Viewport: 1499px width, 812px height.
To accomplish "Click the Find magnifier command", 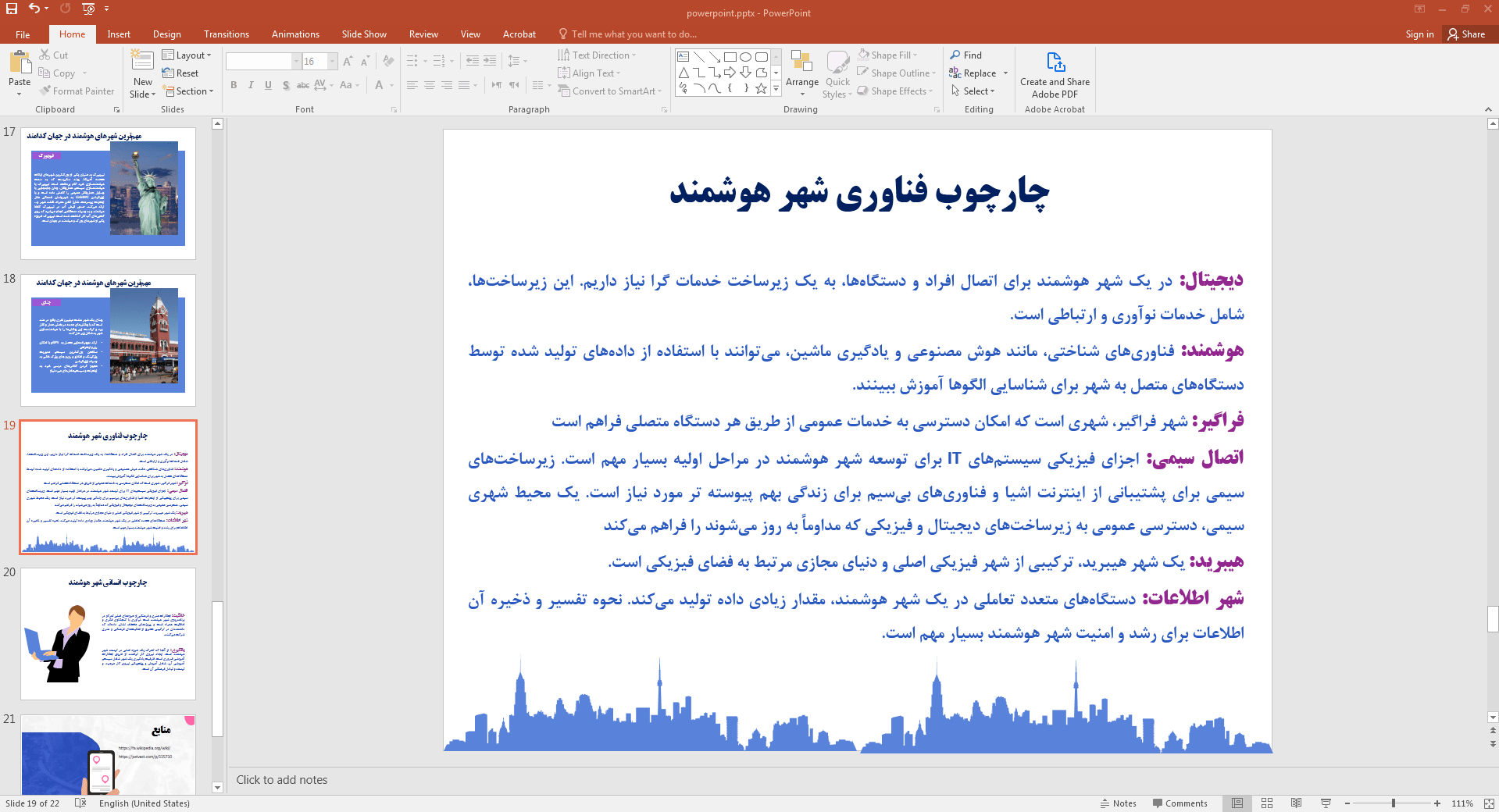I will (x=965, y=55).
